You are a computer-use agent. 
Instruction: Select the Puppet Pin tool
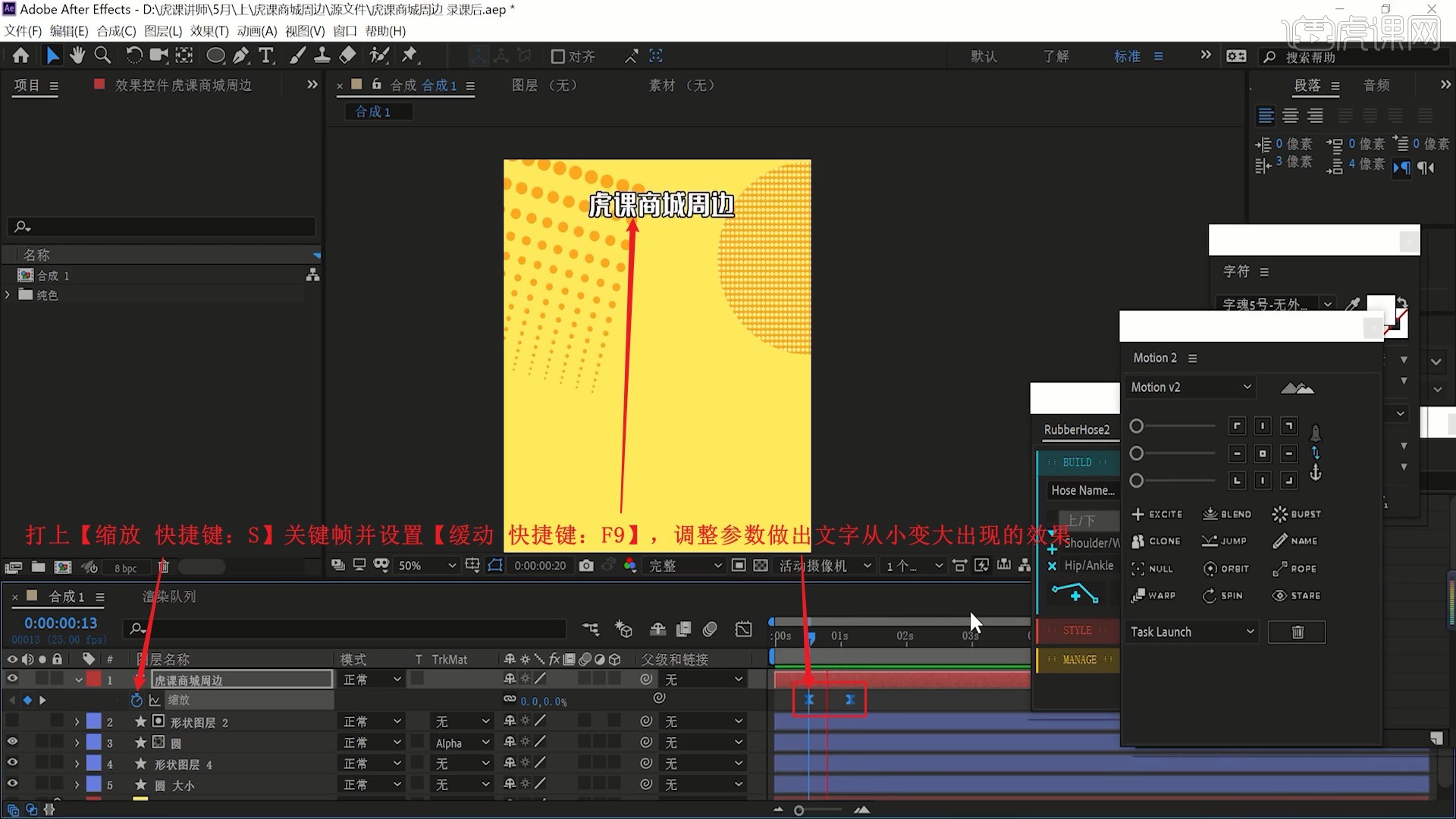pos(409,55)
